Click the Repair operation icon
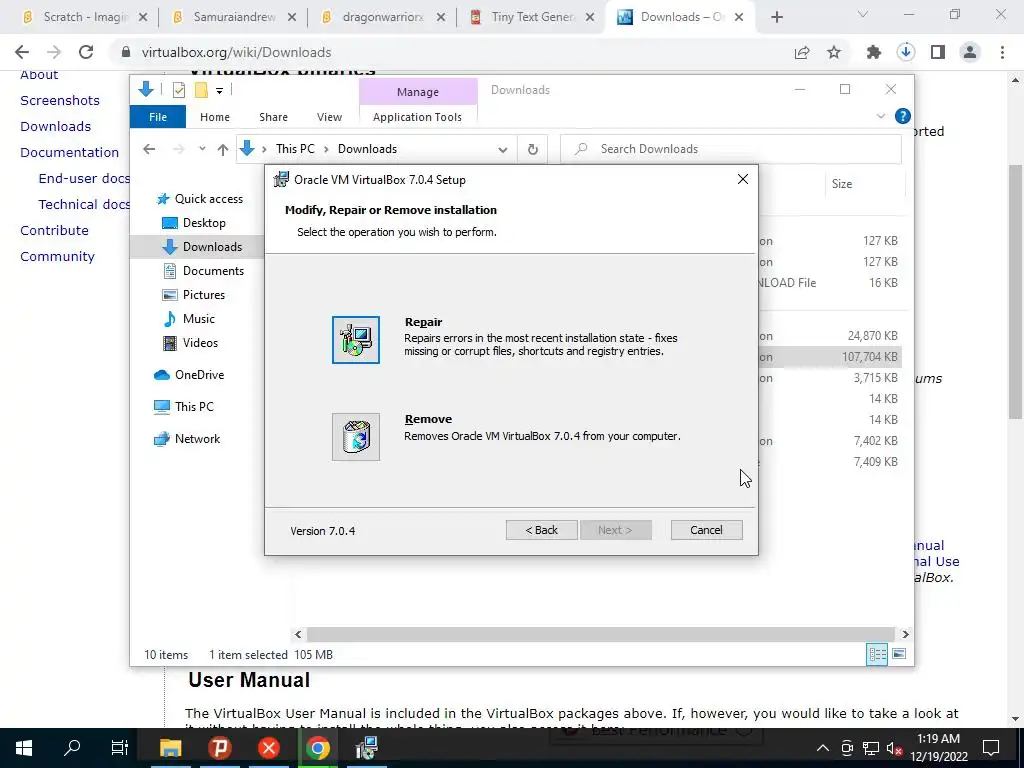The image size is (1024, 768). tap(355, 340)
